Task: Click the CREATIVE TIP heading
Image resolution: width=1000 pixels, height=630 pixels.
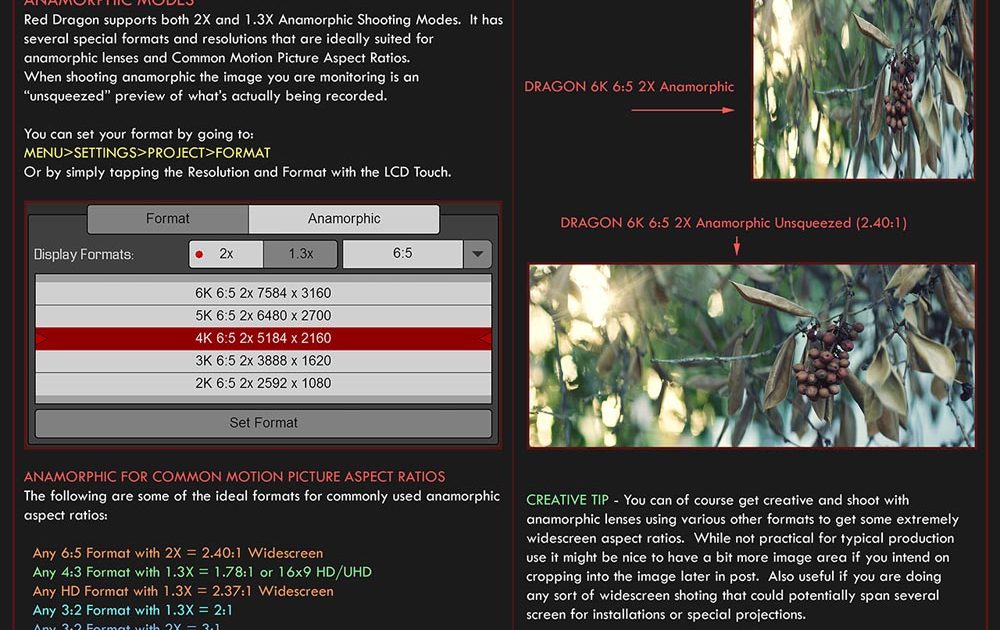Action: [567, 500]
